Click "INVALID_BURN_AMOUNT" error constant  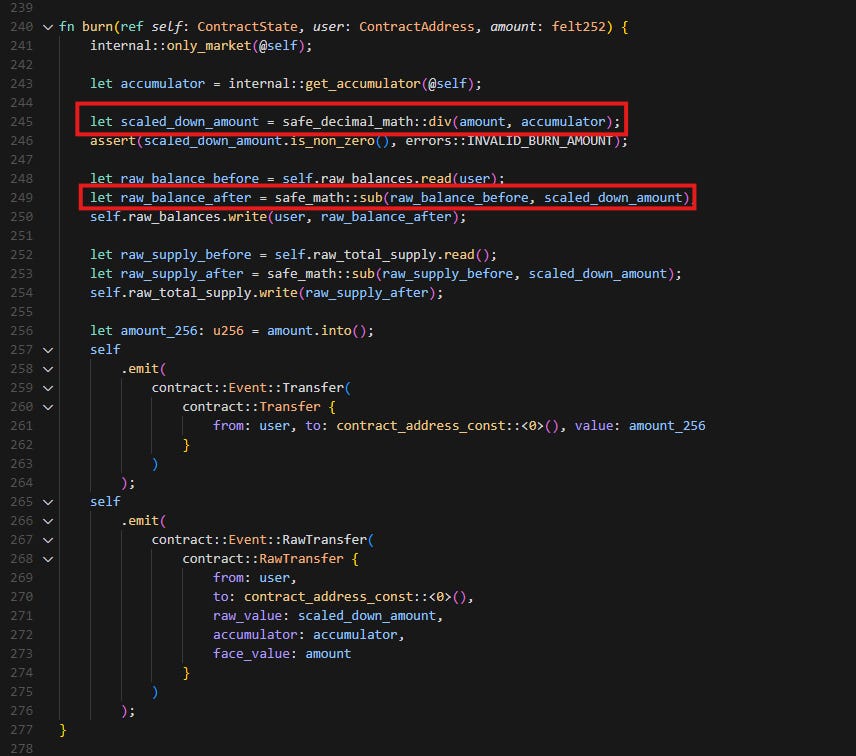pos(540,141)
